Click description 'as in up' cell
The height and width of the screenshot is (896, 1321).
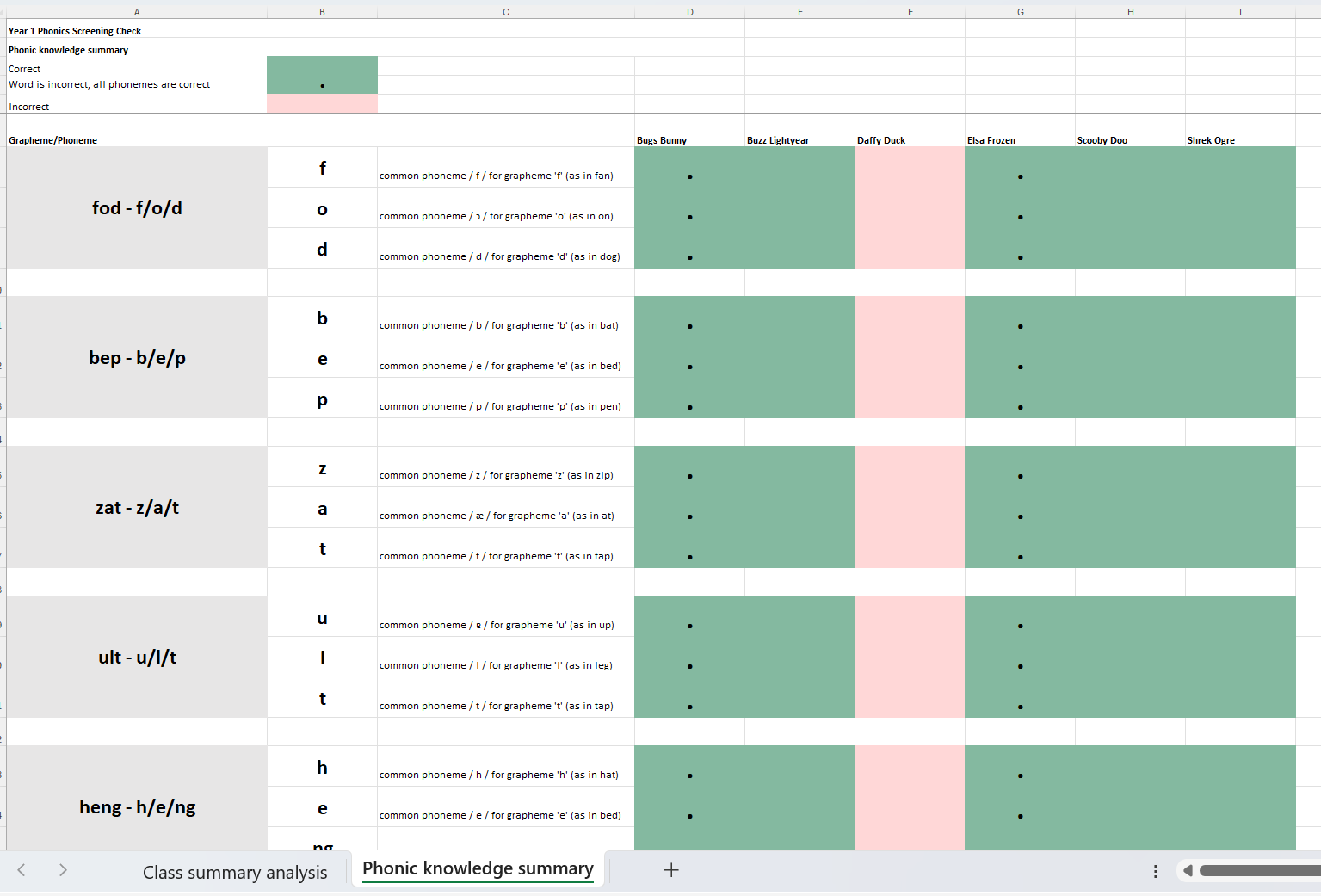tap(506, 616)
